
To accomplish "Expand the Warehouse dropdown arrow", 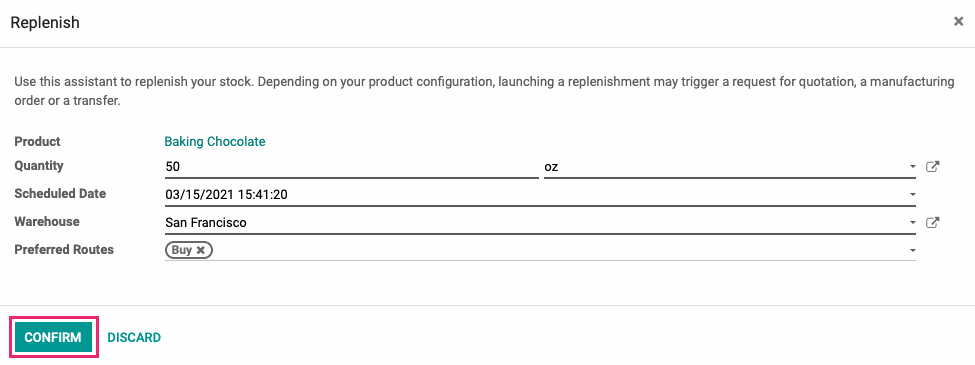I will pos(912,223).
